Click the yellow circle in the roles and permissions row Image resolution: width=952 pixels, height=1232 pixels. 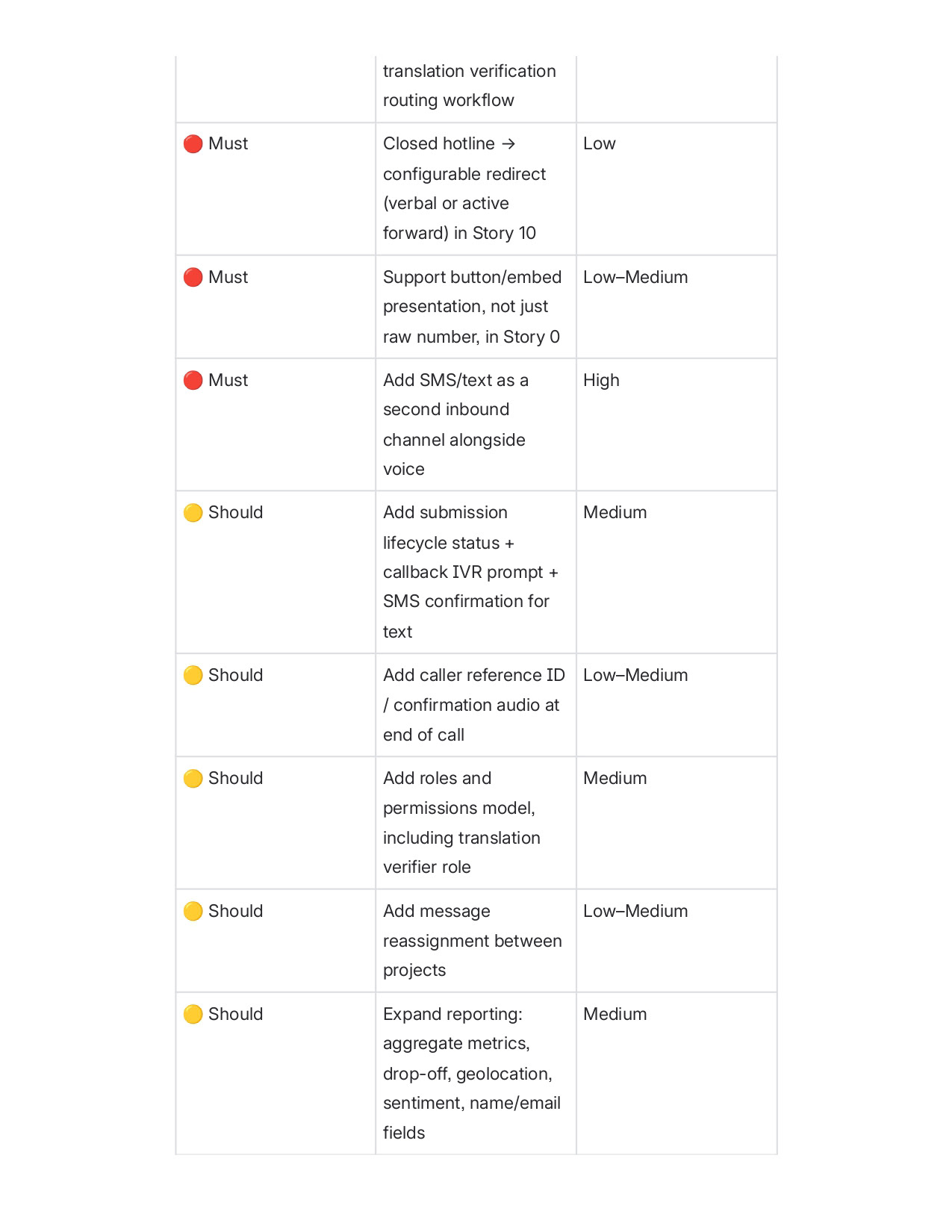point(193,779)
